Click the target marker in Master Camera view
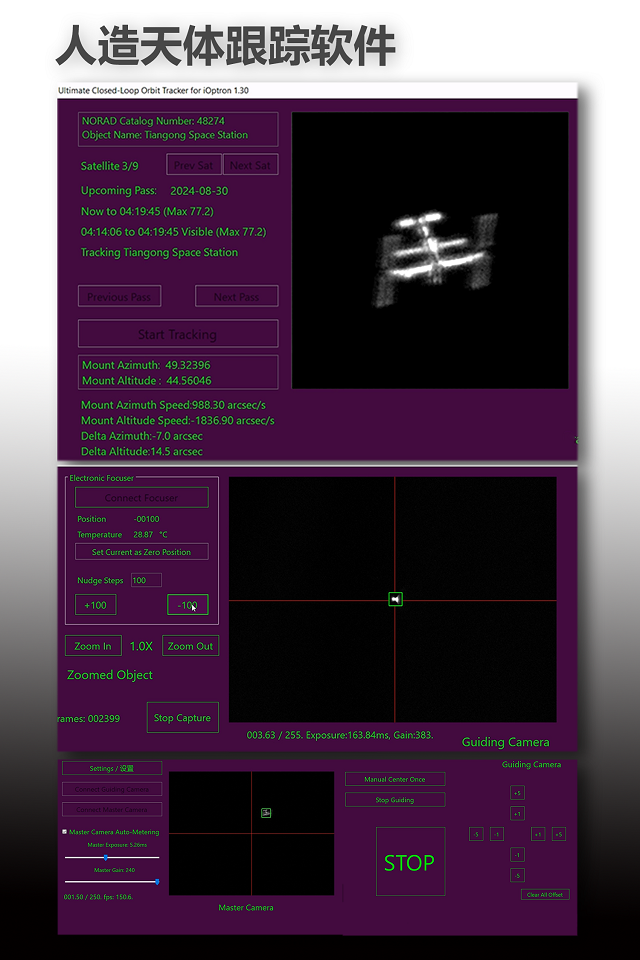The image size is (640, 960). 266,813
